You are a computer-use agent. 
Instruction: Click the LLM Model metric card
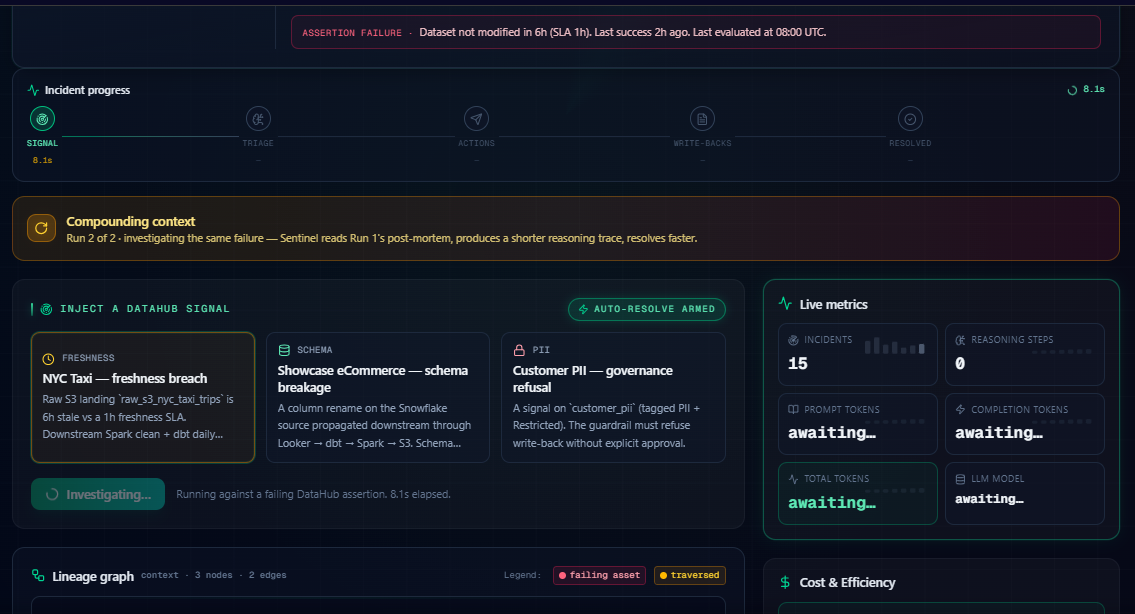pos(1025,493)
